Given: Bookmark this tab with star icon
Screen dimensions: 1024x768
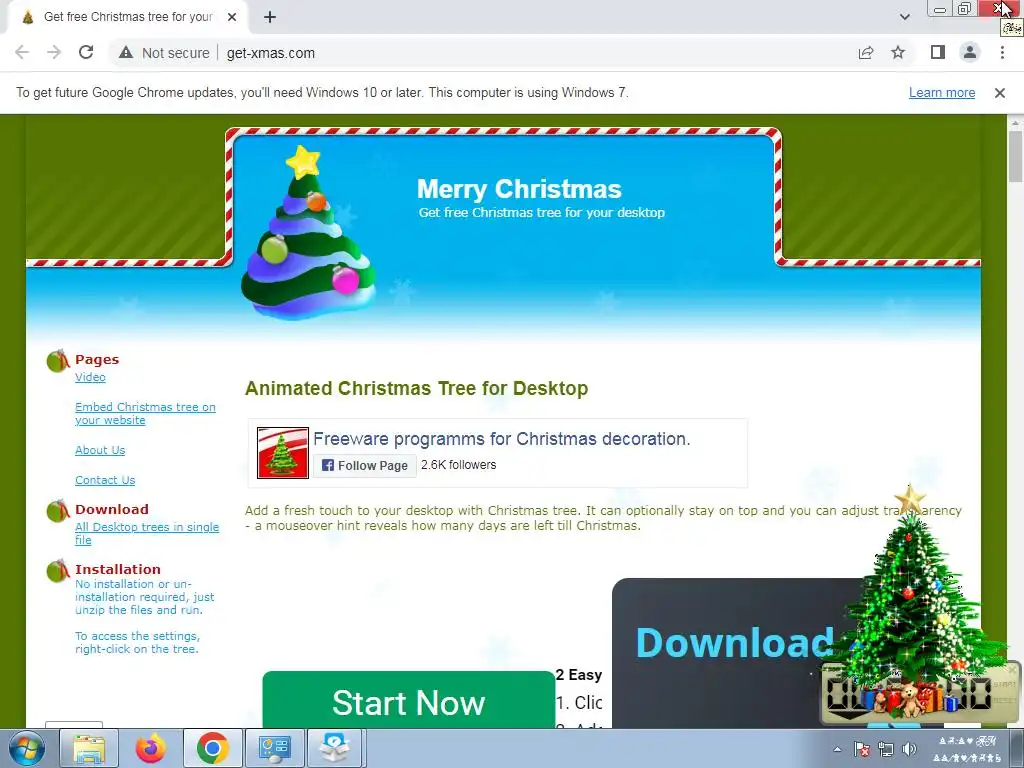Looking at the screenshot, I should tap(898, 52).
